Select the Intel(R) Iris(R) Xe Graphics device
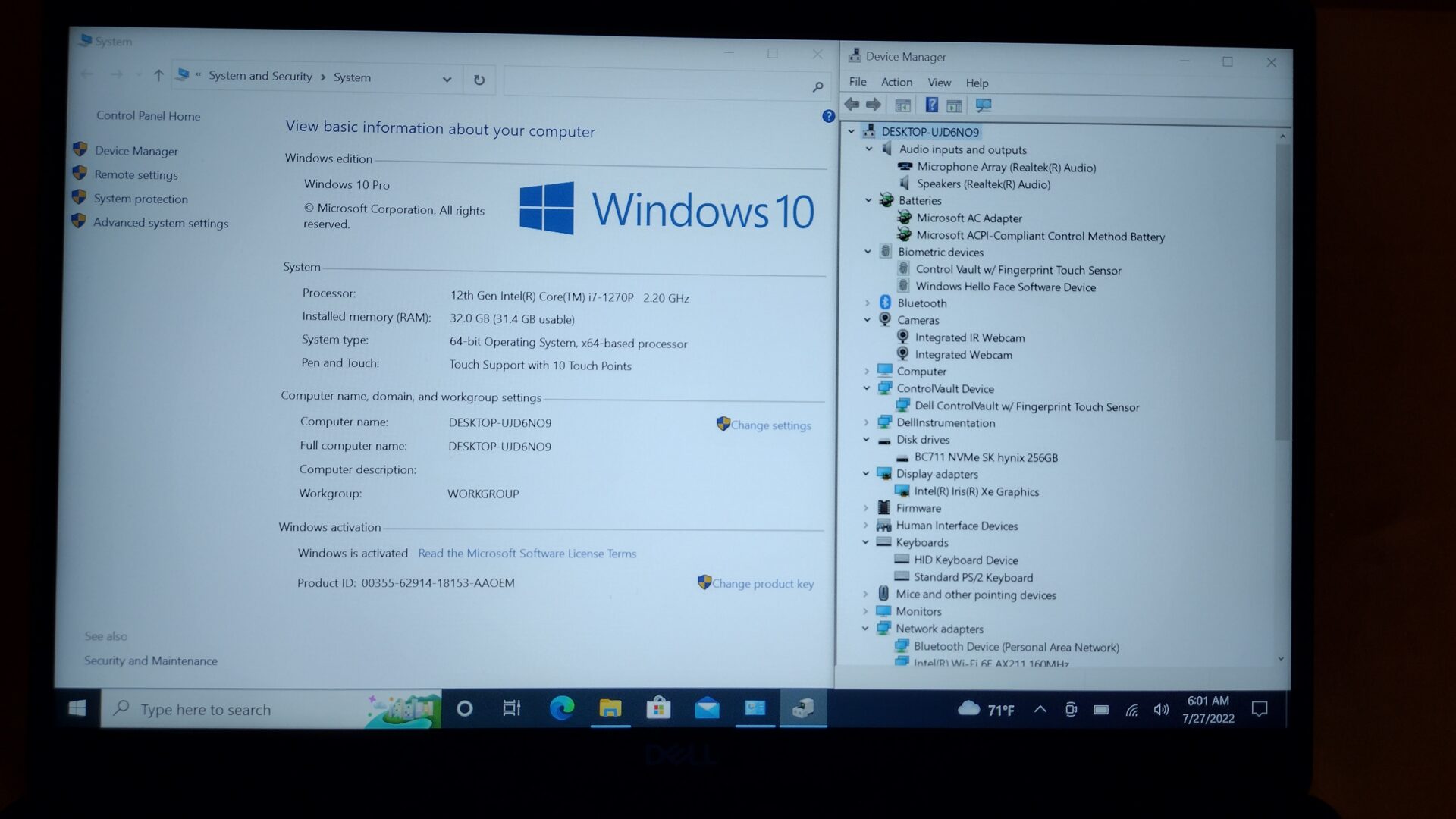Image resolution: width=1456 pixels, height=819 pixels. tap(976, 491)
